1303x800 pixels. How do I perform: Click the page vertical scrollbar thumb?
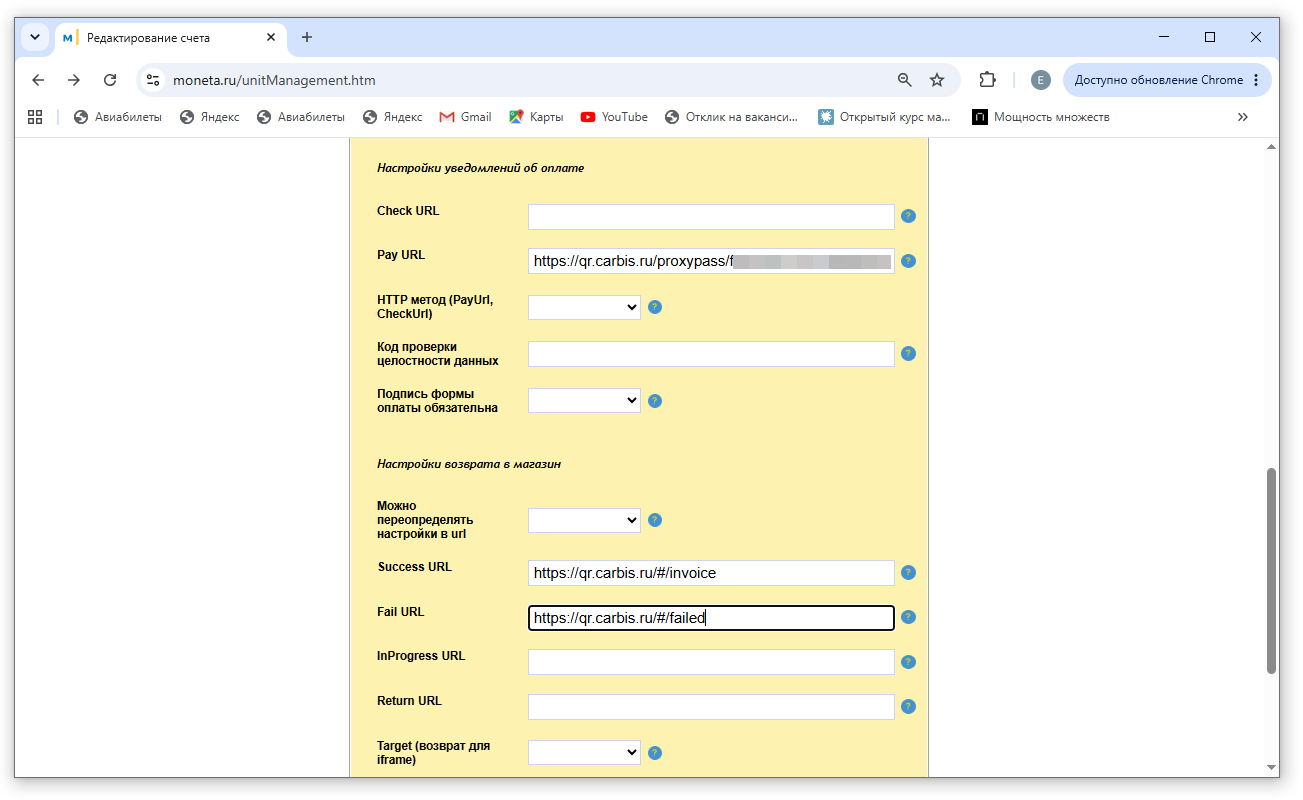(x=1272, y=570)
